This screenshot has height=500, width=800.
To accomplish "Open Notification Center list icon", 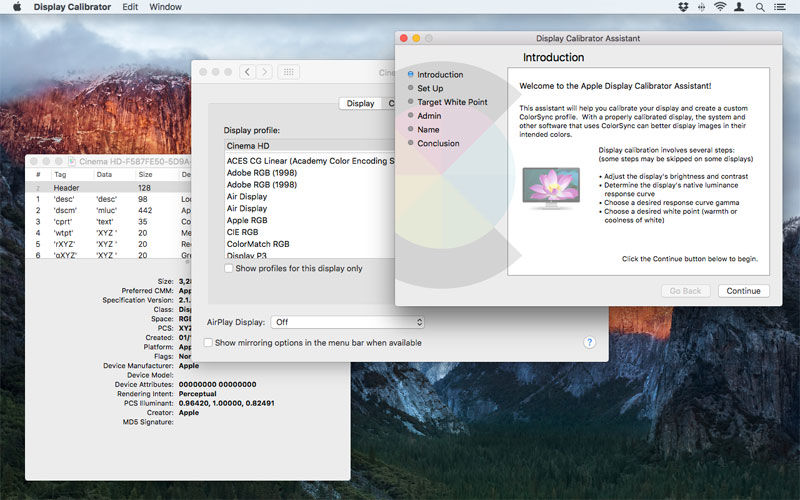I will point(780,7).
